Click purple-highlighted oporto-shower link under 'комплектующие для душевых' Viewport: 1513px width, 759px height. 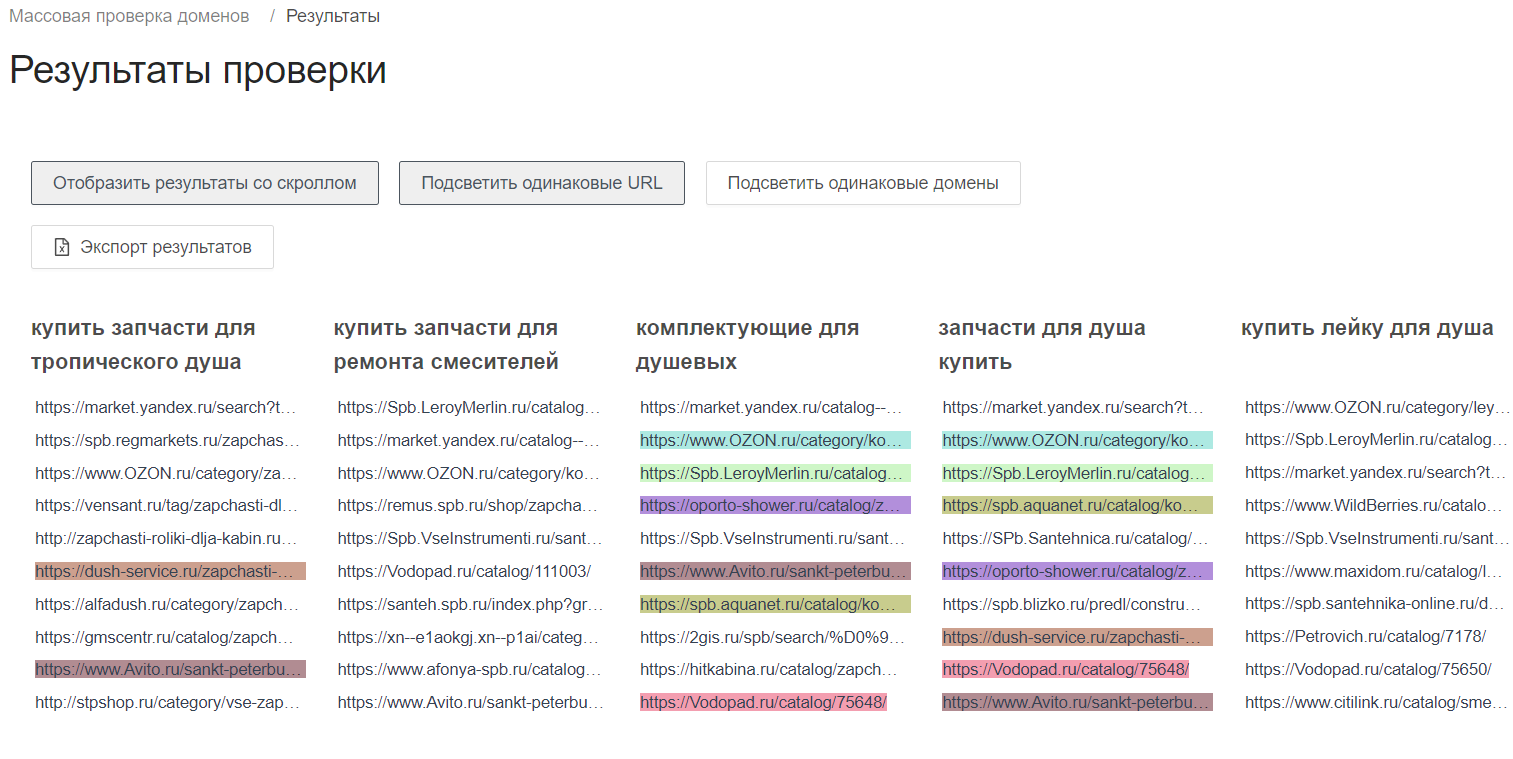point(775,506)
